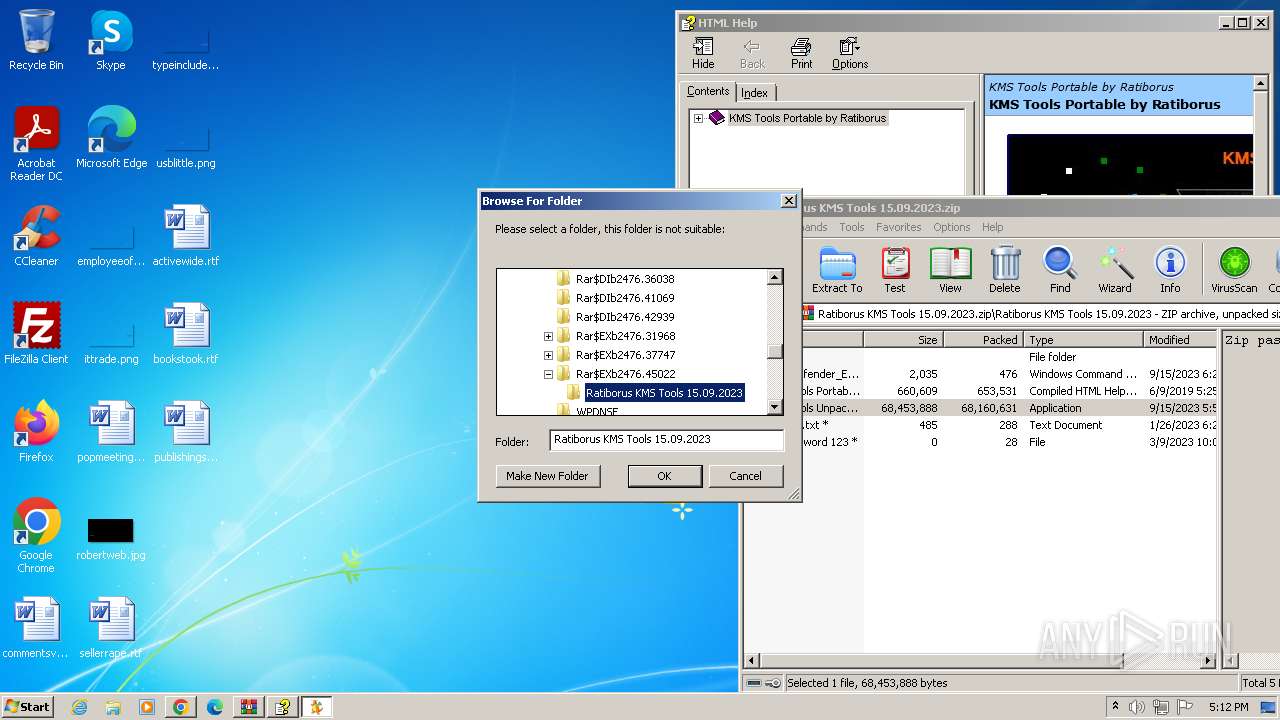This screenshot has height=720, width=1280.
Task: Select the Rar$DIb2476.41069 folder
Action: pos(625,298)
